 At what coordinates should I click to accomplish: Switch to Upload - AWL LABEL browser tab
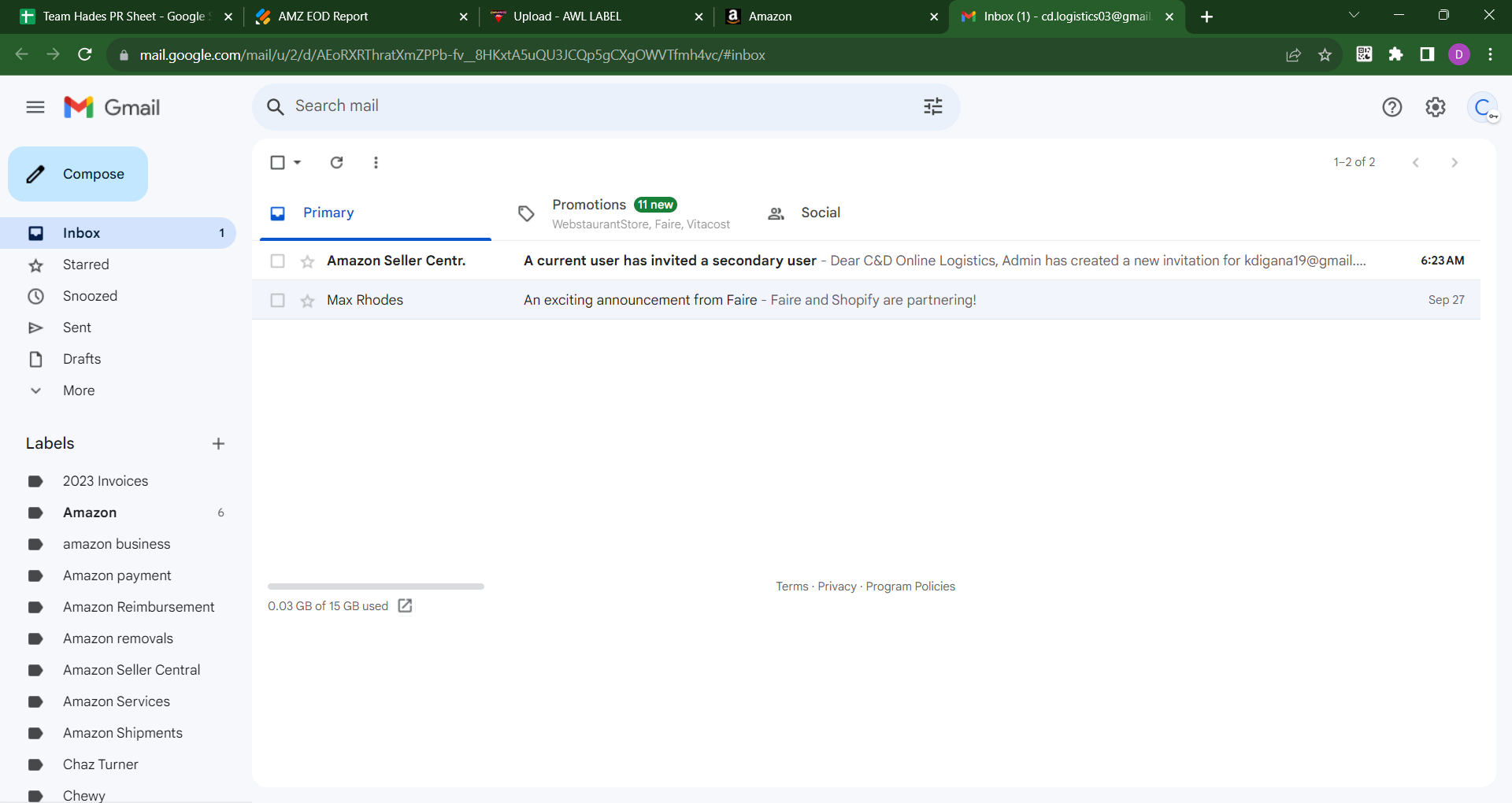click(596, 17)
